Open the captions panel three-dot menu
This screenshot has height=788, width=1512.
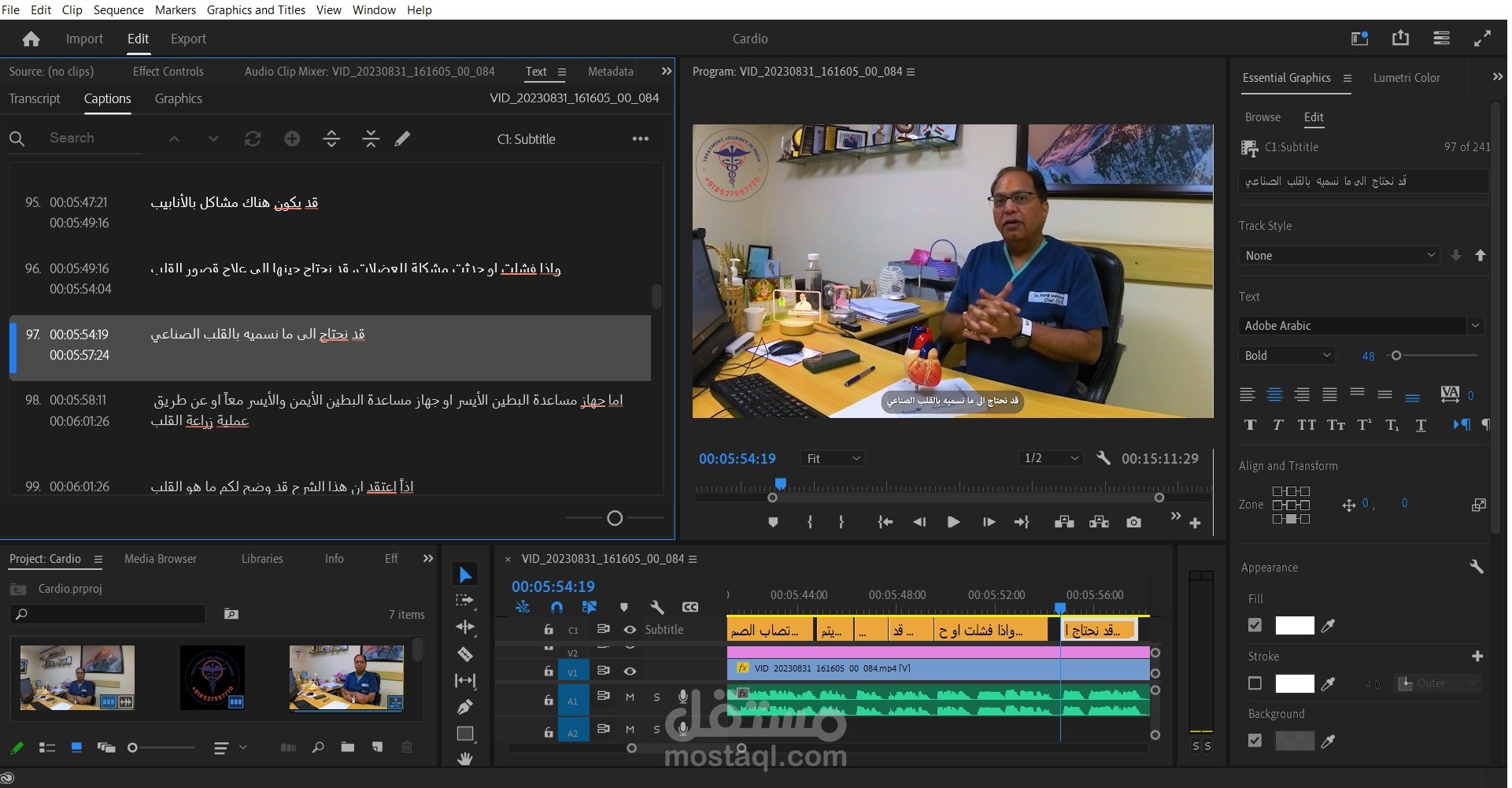(x=641, y=139)
